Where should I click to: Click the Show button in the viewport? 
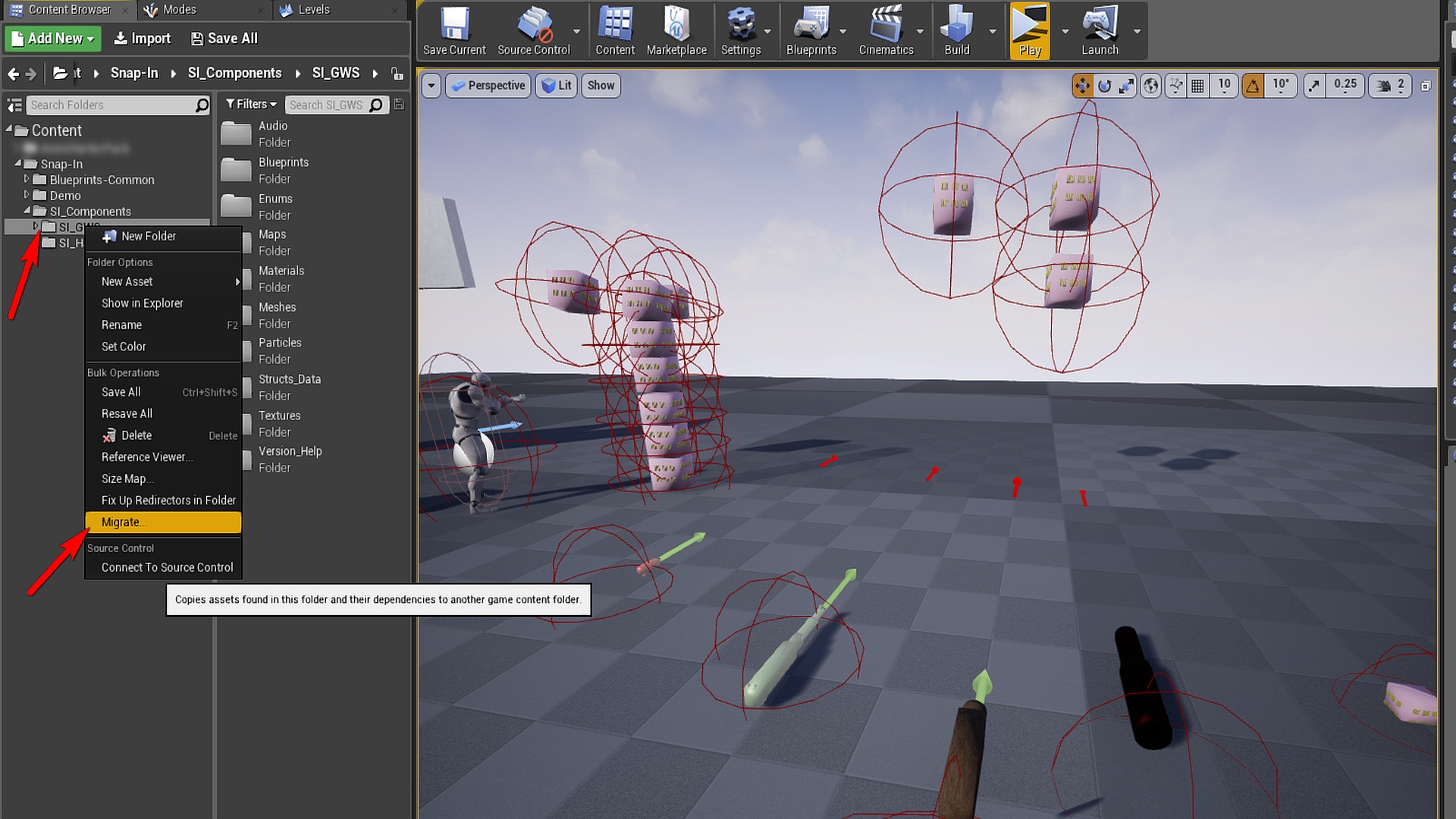(x=601, y=85)
